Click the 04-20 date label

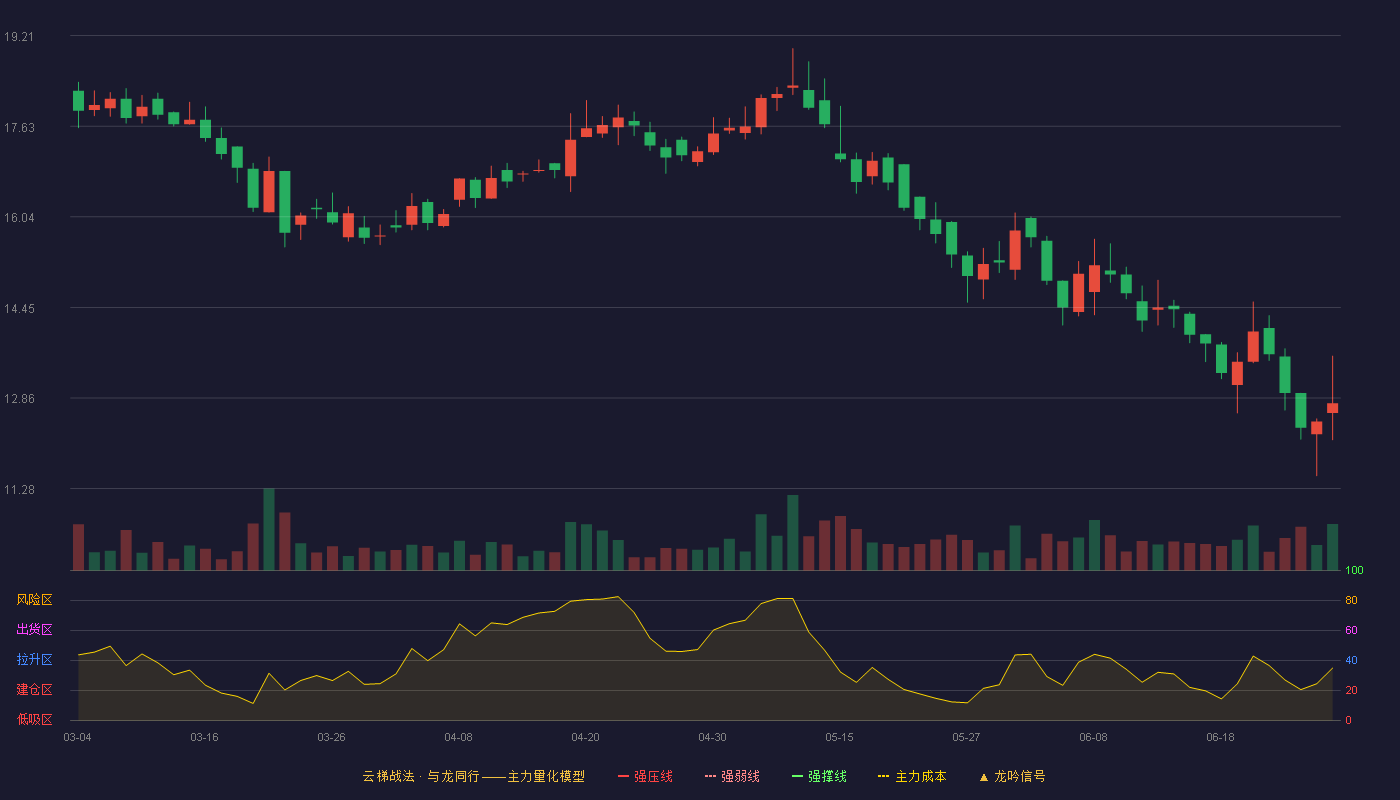point(585,737)
